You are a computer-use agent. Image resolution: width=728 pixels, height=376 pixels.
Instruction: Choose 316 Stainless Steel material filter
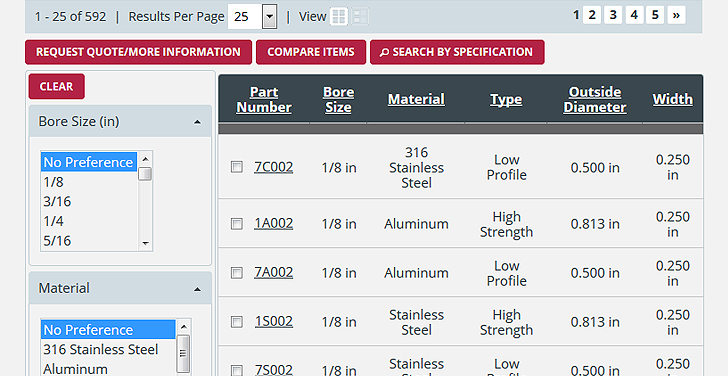[109, 349]
